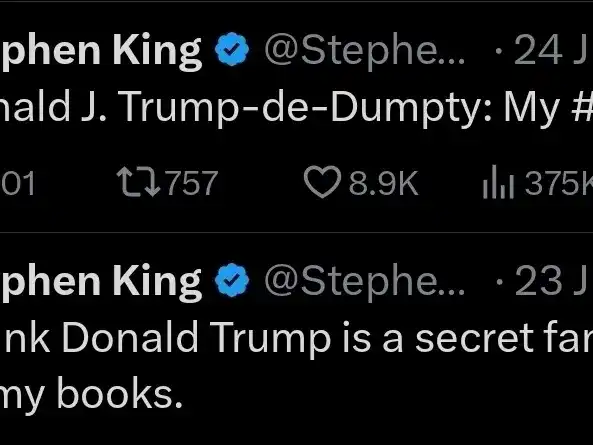Image resolution: width=593 pixels, height=445 pixels.
Task: Open view analytics bar chart icon
Action: [498, 182]
